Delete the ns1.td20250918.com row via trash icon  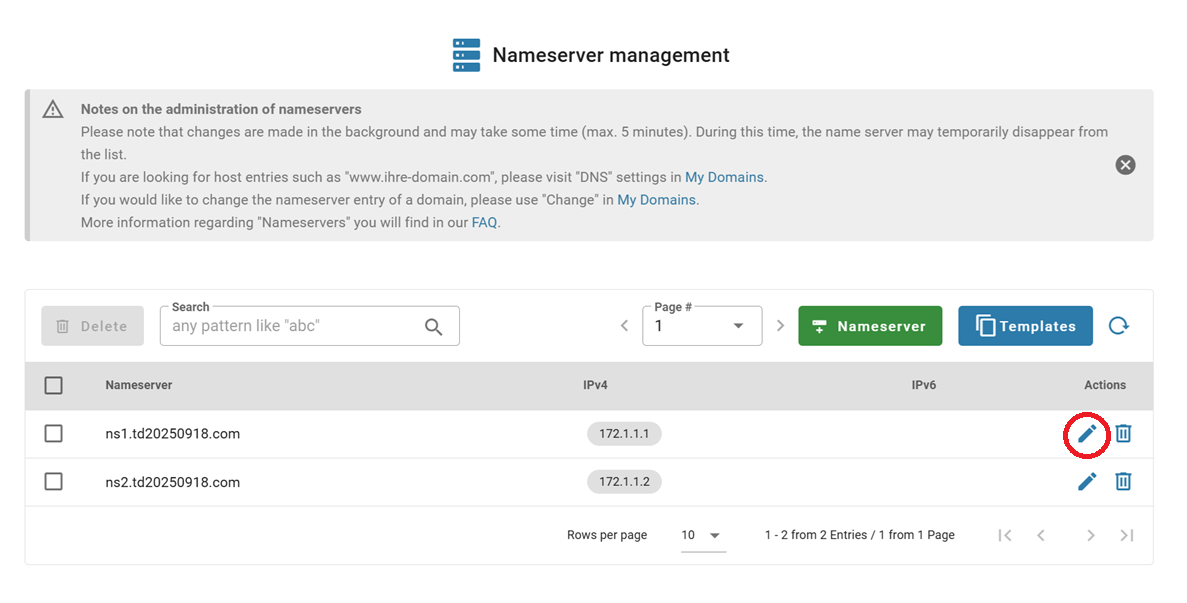1123,433
